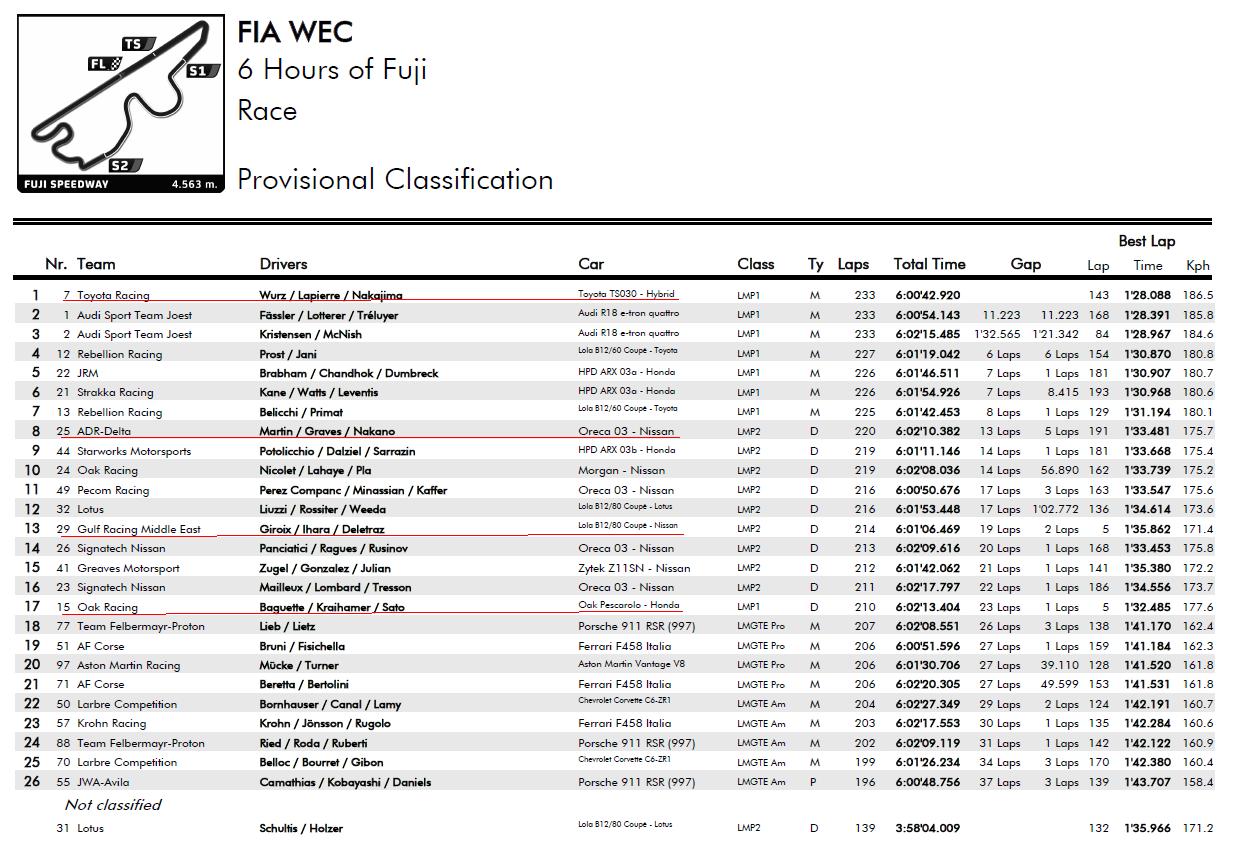The height and width of the screenshot is (864, 1233).
Task: Click Gulf Racing Middle East team name
Action: [139, 529]
